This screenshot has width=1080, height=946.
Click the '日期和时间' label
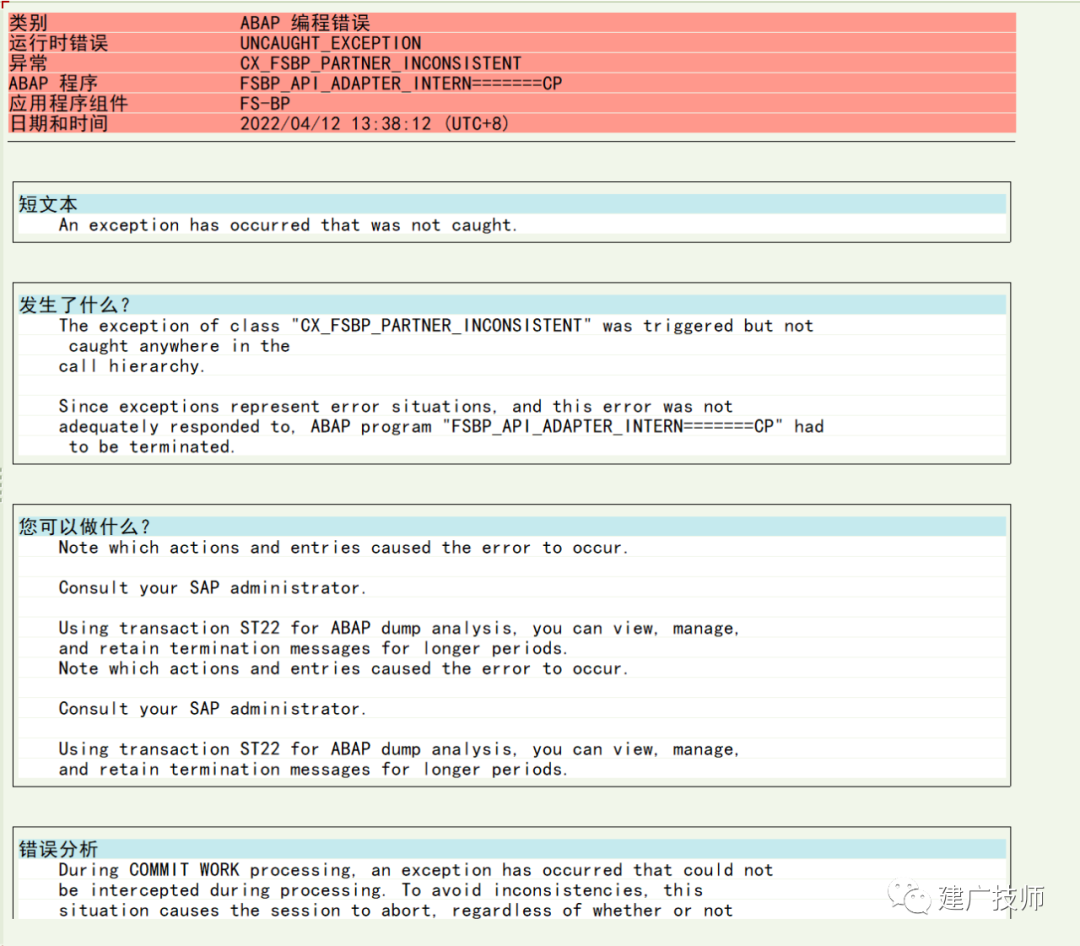click(x=59, y=123)
